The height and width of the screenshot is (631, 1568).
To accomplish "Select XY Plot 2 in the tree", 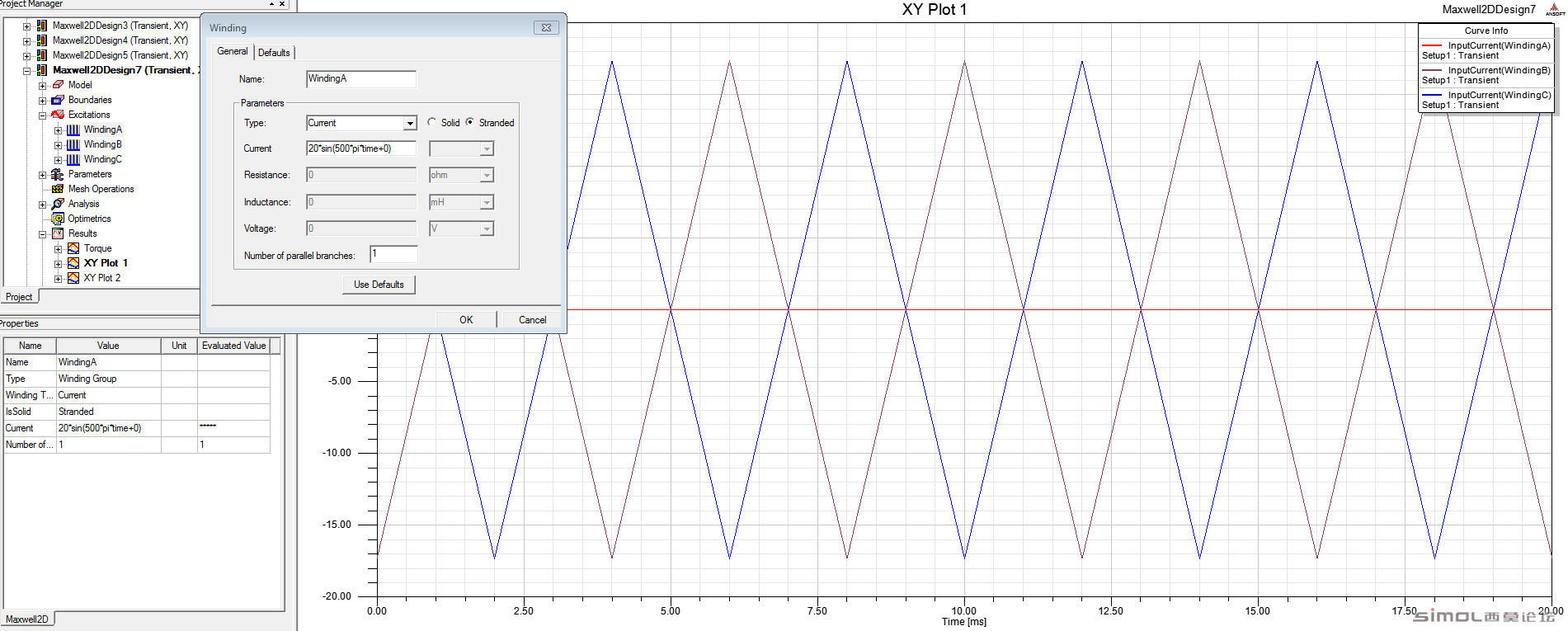I will (x=101, y=278).
